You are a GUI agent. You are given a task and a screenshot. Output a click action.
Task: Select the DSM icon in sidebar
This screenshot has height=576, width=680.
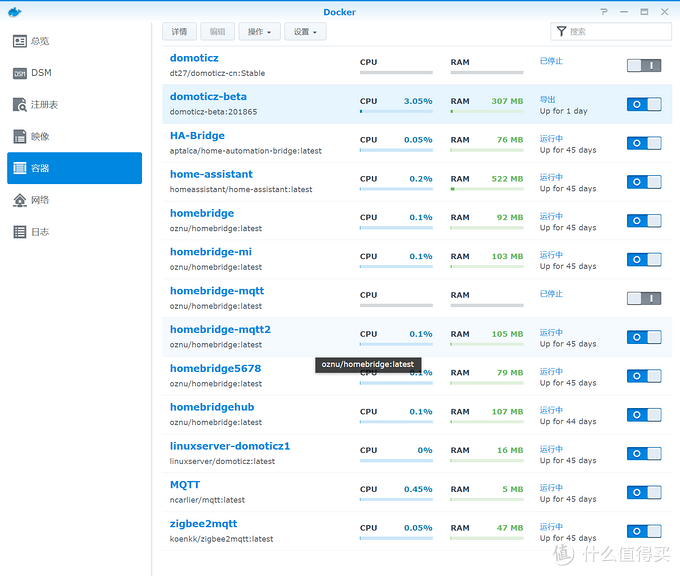point(20,73)
